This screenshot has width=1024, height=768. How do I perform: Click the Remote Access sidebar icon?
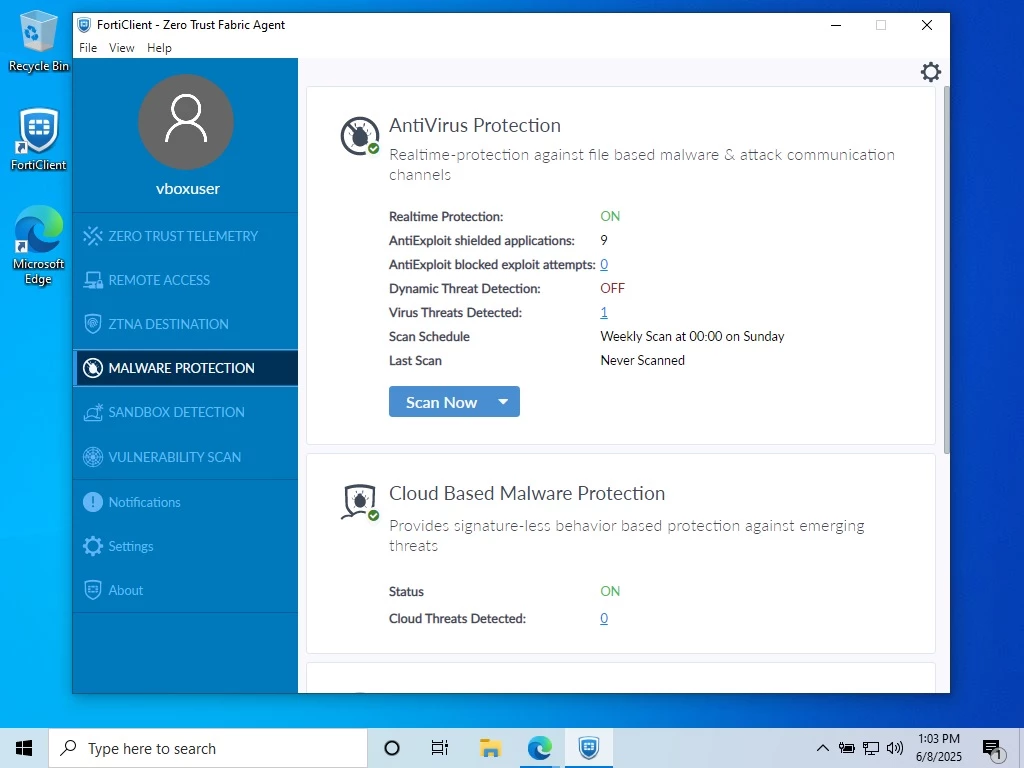[93, 280]
